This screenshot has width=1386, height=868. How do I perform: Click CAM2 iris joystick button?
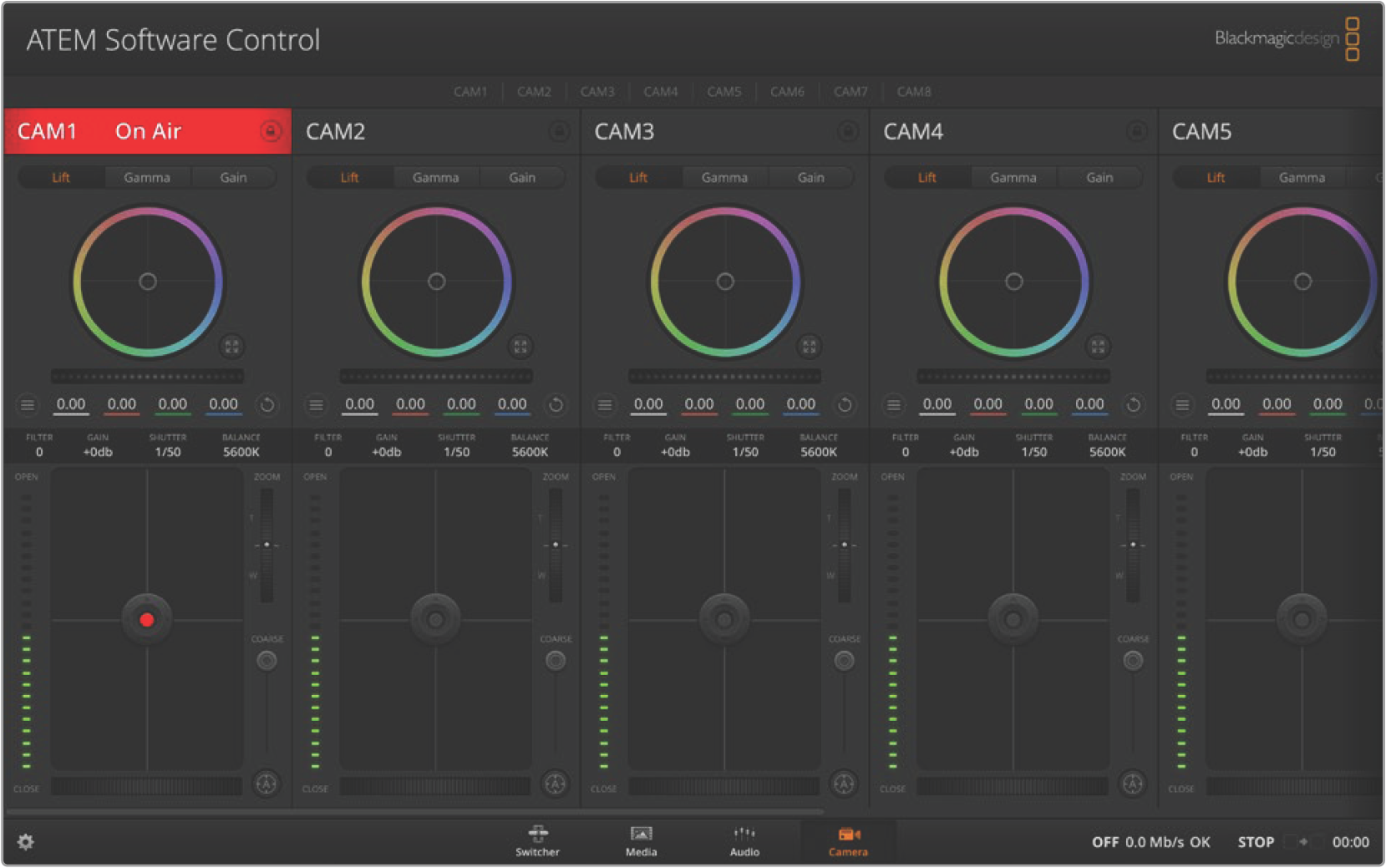[435, 619]
